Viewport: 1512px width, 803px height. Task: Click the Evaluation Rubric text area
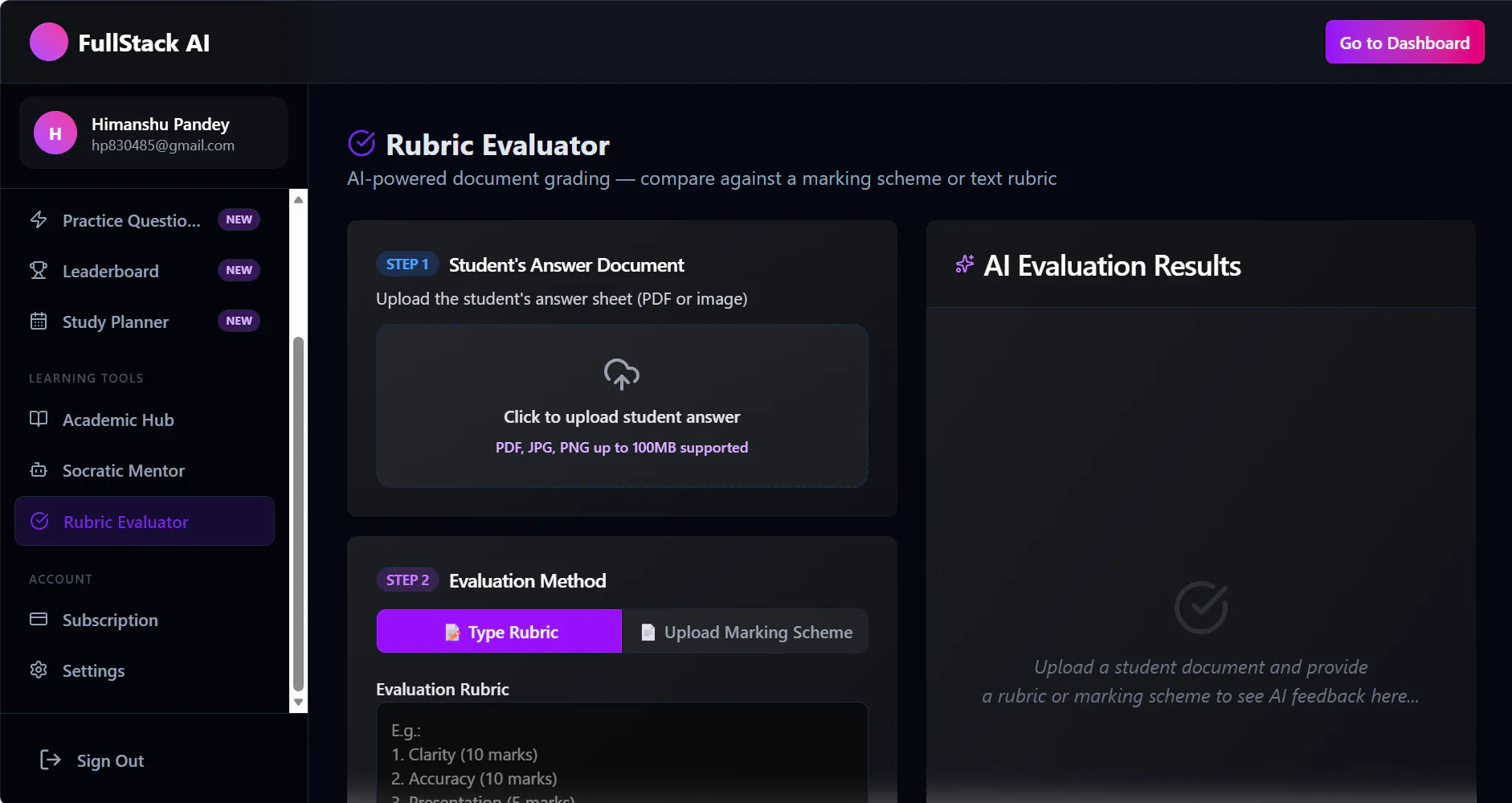point(622,752)
